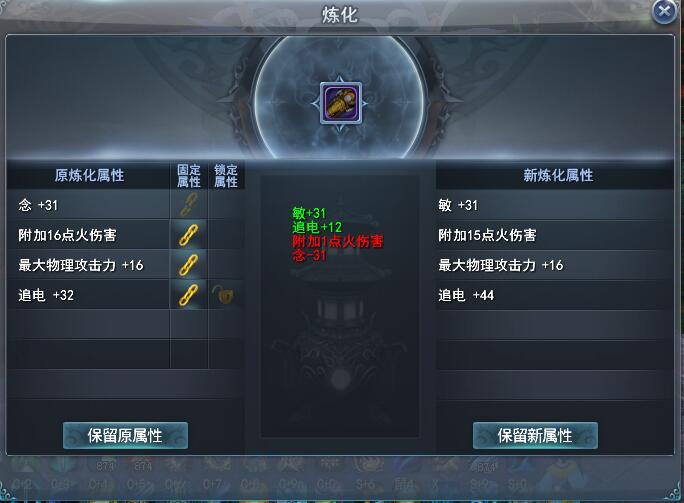Click the 锁定属性 column header
The height and width of the screenshot is (503, 684).
tap(226, 175)
